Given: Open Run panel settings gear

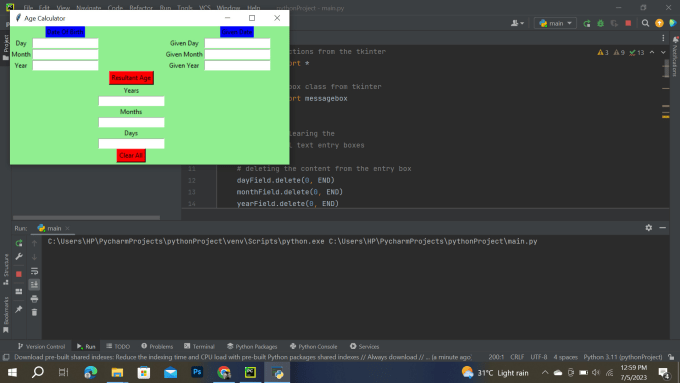Looking at the screenshot, I should (649, 228).
